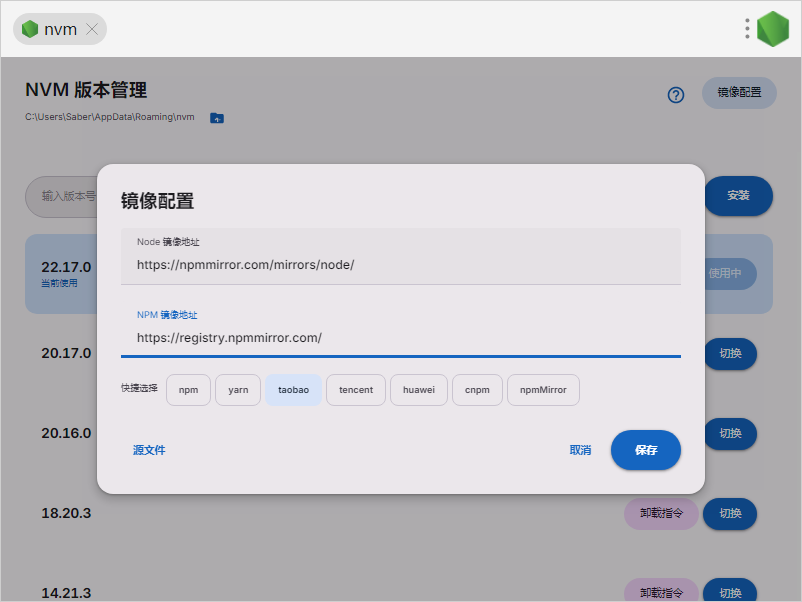802x602 pixels.
Task: Select the 20.17.0 version text
Action: 66,353
